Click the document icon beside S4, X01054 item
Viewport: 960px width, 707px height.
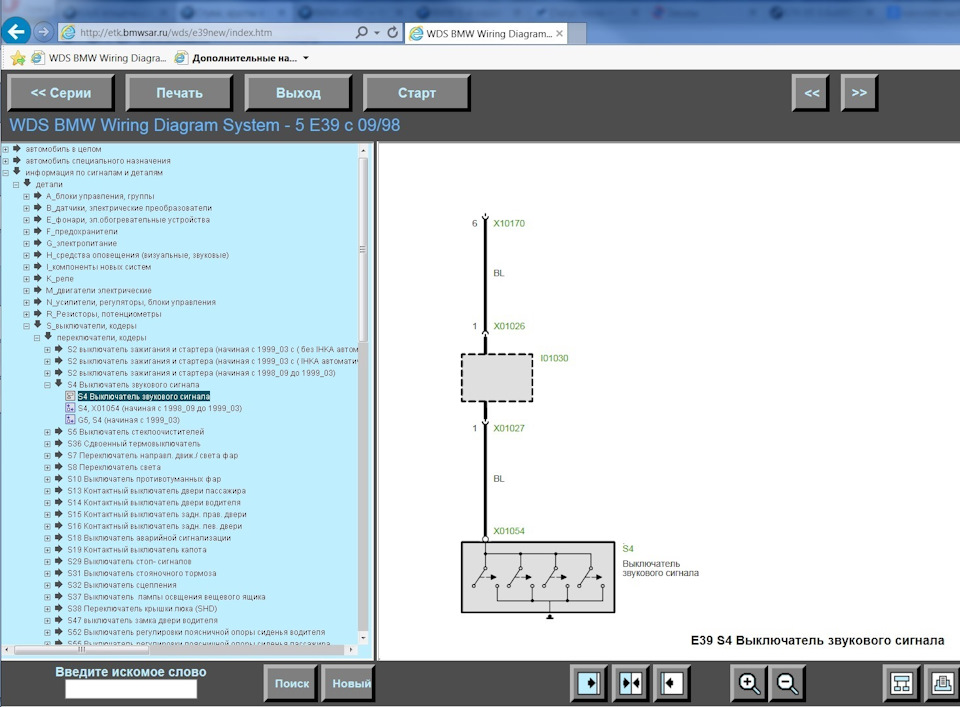pos(70,408)
